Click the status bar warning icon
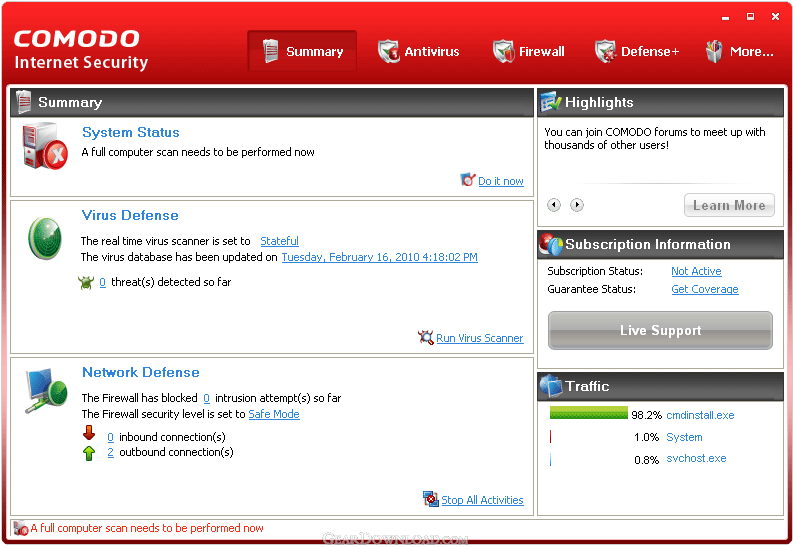 21,528
